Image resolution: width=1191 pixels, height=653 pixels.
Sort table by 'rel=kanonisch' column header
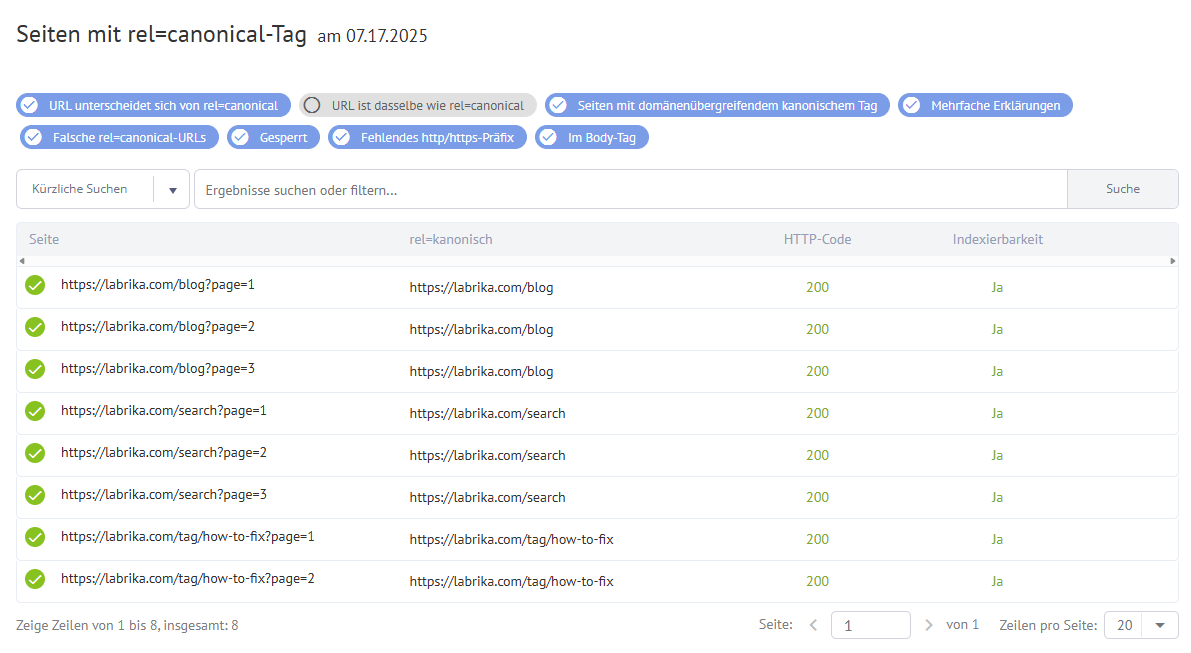tap(450, 239)
